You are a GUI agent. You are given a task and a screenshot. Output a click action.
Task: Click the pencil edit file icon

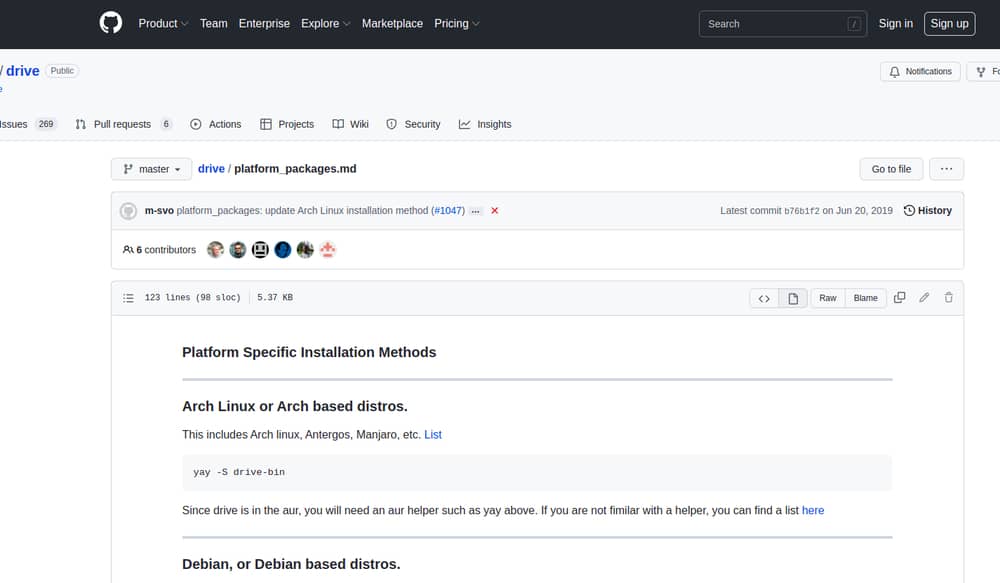tap(924, 298)
